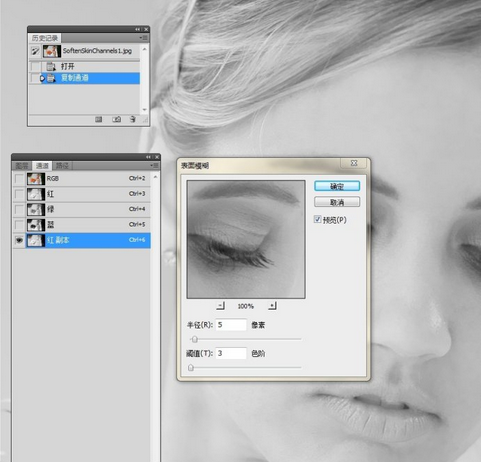The width and height of the screenshot is (481, 462).
Task: Uncheck the 预览(P) preview checkbox
Action: click(317, 219)
